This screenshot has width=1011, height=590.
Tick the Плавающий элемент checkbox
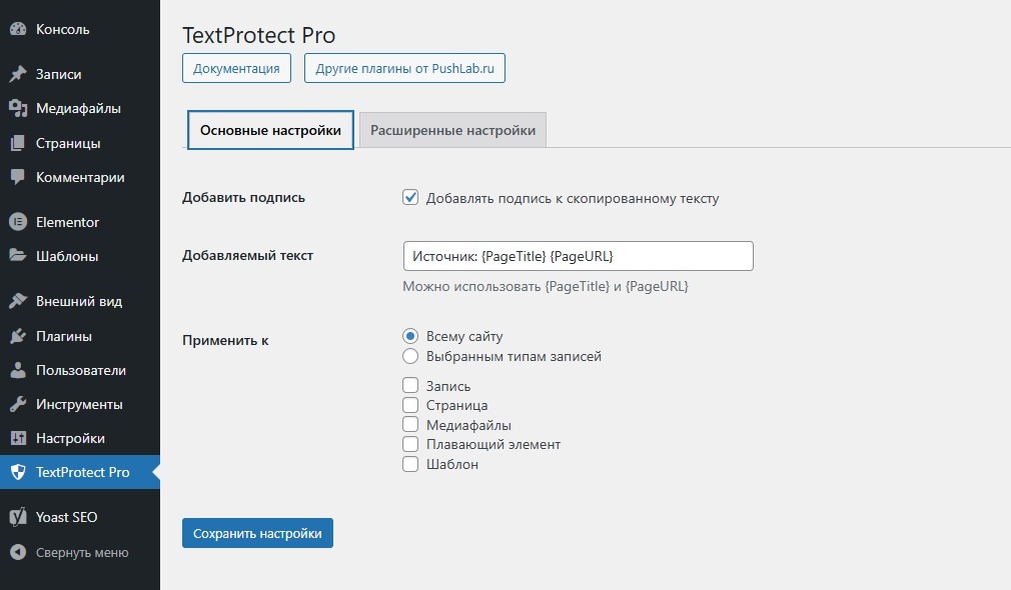point(410,444)
